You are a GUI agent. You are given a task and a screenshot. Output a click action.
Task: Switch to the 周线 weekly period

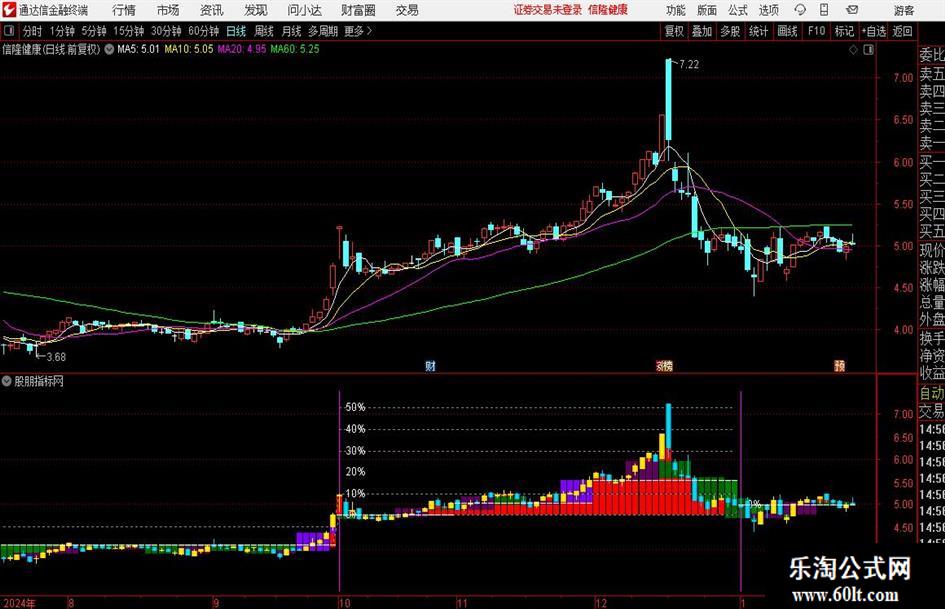pos(264,31)
